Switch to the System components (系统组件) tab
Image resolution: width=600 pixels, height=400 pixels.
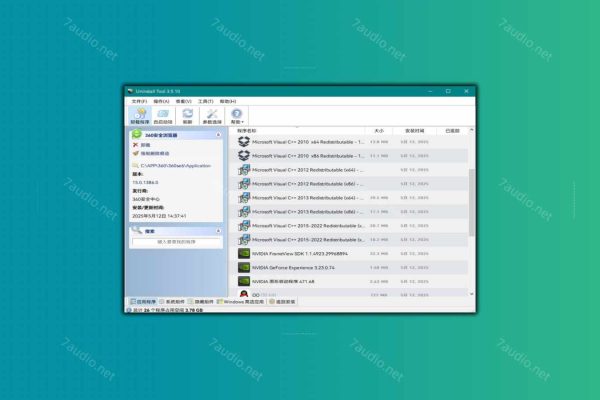174,301
